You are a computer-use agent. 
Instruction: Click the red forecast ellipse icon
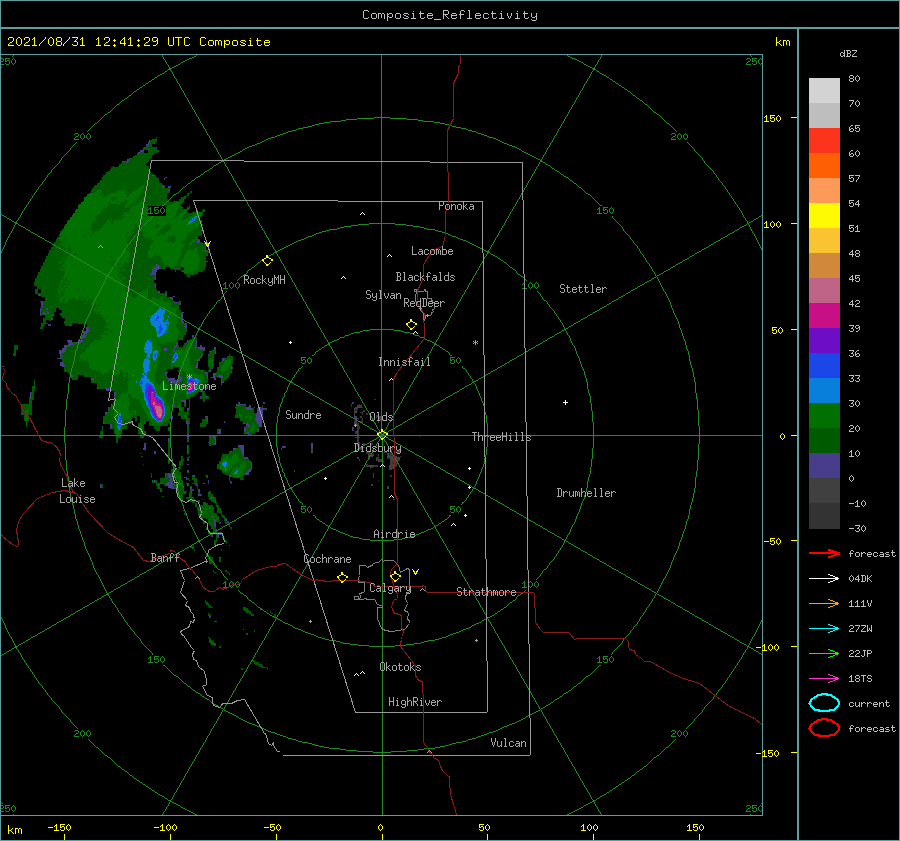click(x=824, y=728)
